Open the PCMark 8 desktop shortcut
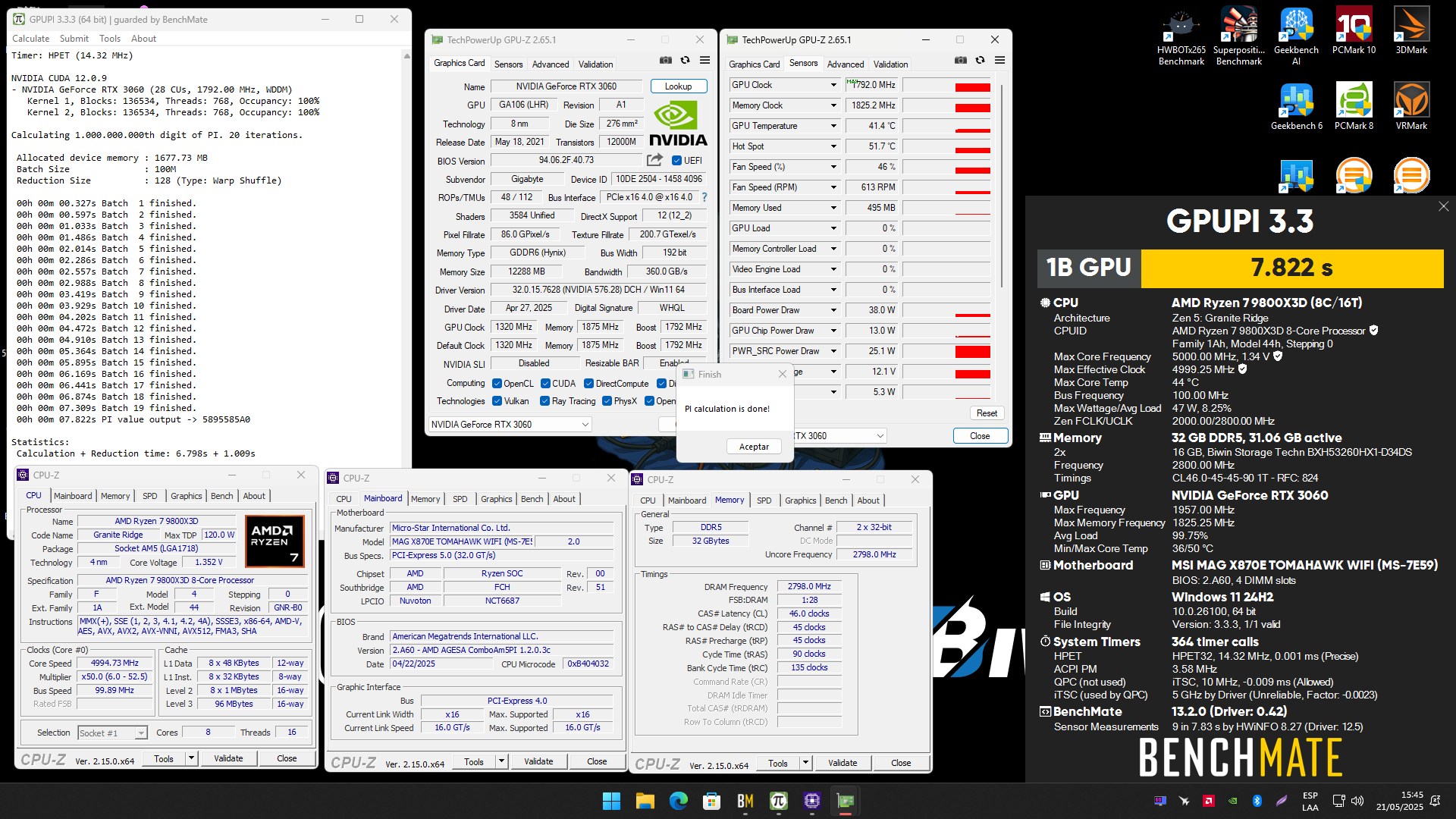Image resolution: width=1456 pixels, height=819 pixels. 1354,106
